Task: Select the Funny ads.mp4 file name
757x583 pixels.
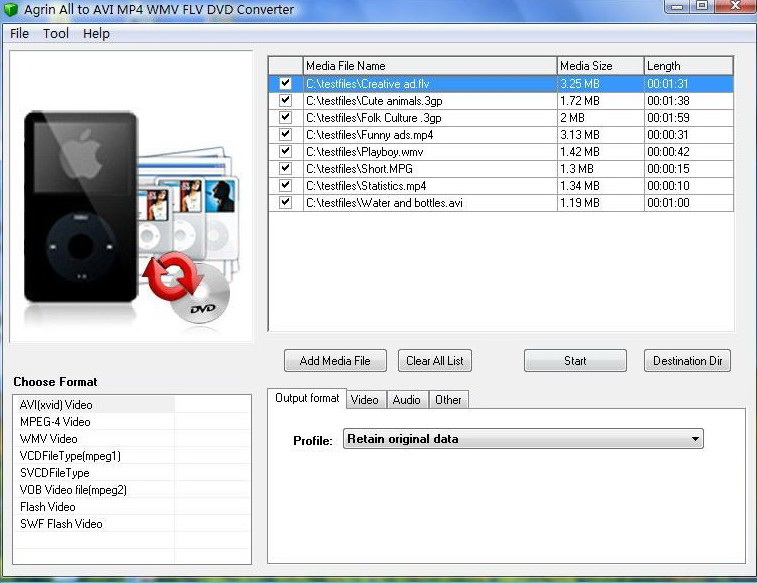Action: [x=369, y=135]
